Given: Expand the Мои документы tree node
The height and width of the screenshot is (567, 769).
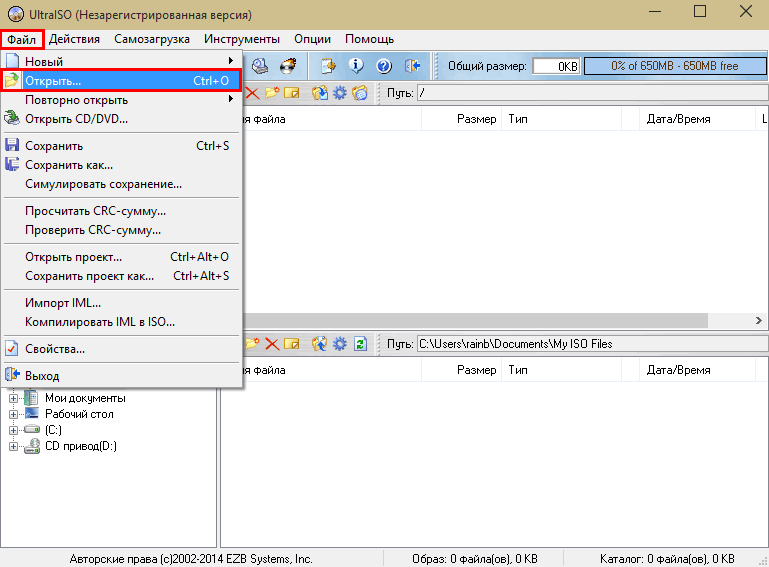Looking at the screenshot, I should (x=13, y=398).
